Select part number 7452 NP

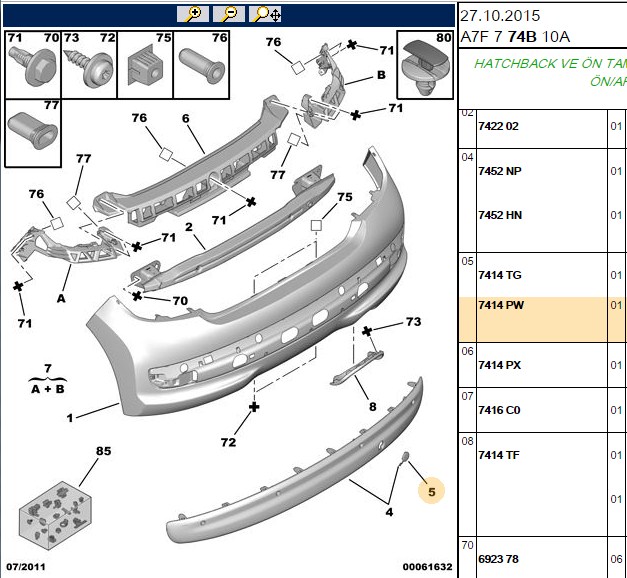click(500, 171)
